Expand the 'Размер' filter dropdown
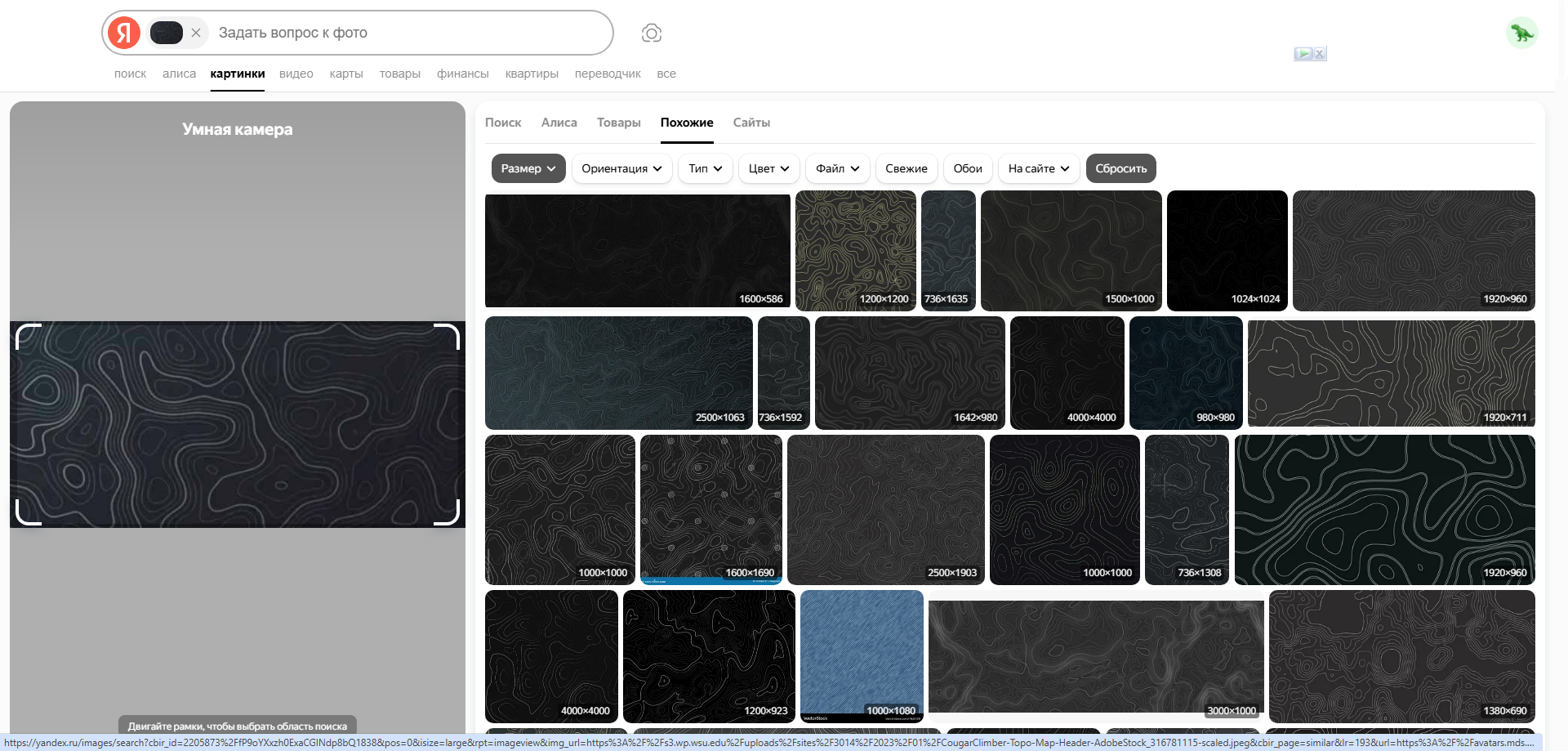The image size is (1568, 751). (x=528, y=168)
